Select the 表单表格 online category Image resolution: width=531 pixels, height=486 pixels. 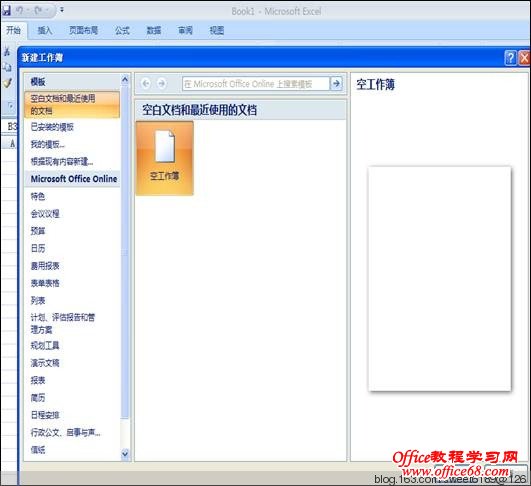point(45,283)
